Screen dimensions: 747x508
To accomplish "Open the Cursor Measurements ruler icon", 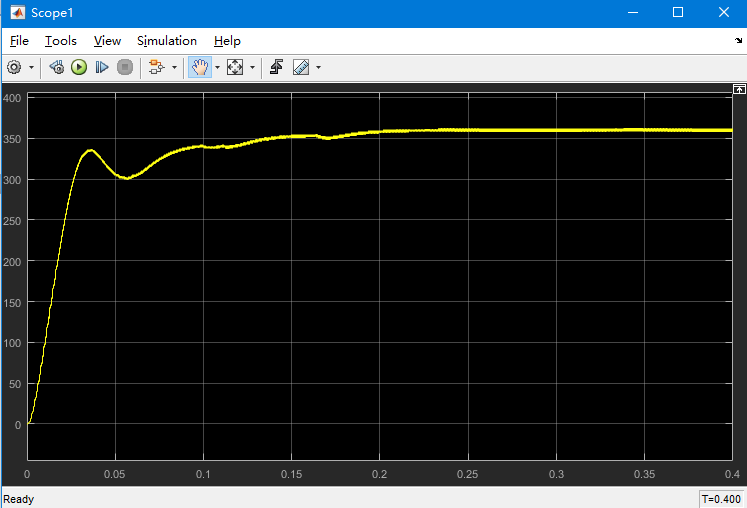I will [x=301, y=67].
